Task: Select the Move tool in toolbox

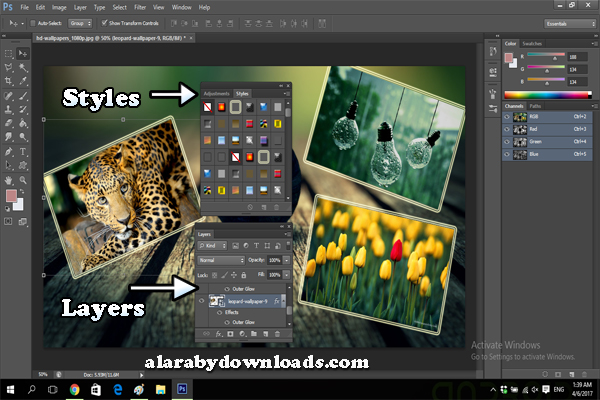Action: [23, 54]
